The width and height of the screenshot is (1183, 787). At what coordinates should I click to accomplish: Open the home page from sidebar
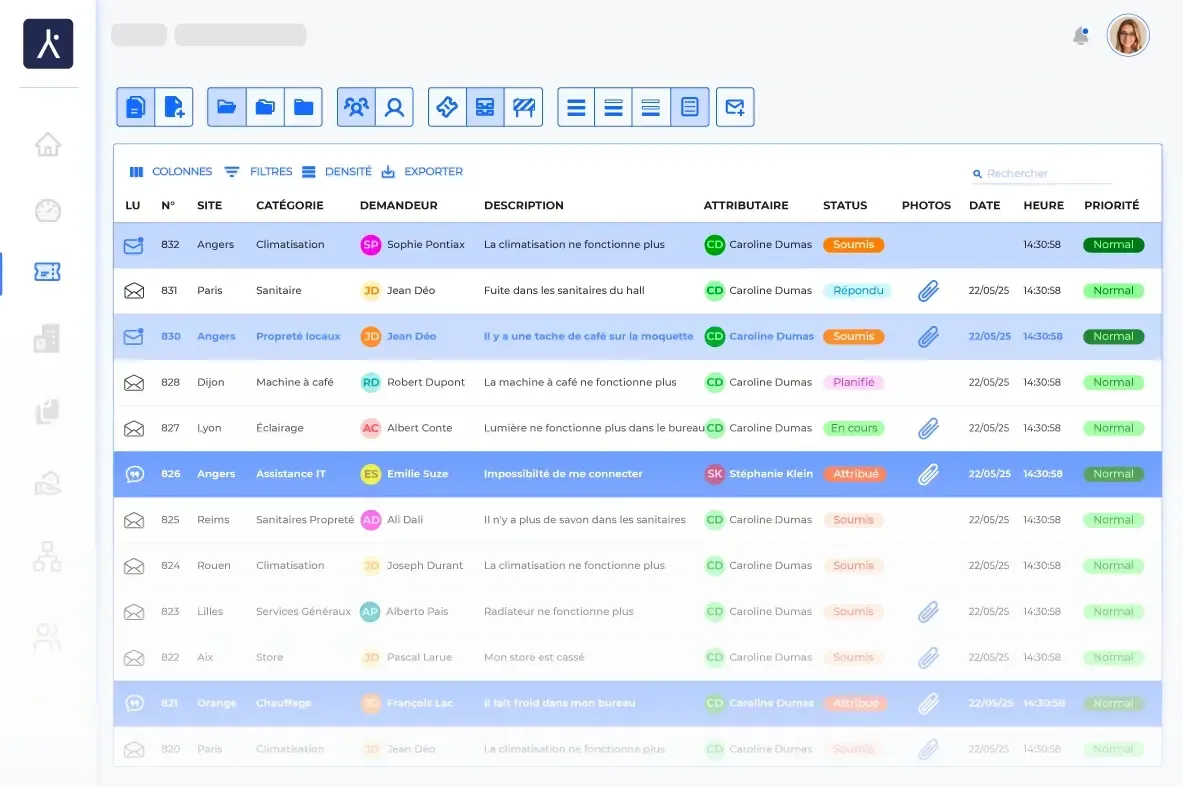[47, 145]
